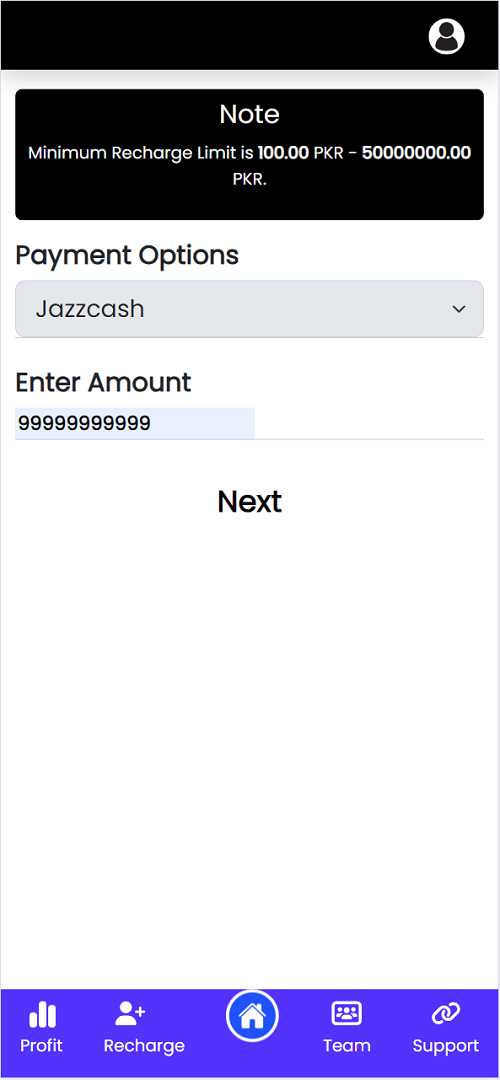This screenshot has width=500, height=1080.
Task: Click the Recharge add-user icon
Action: click(130, 1013)
